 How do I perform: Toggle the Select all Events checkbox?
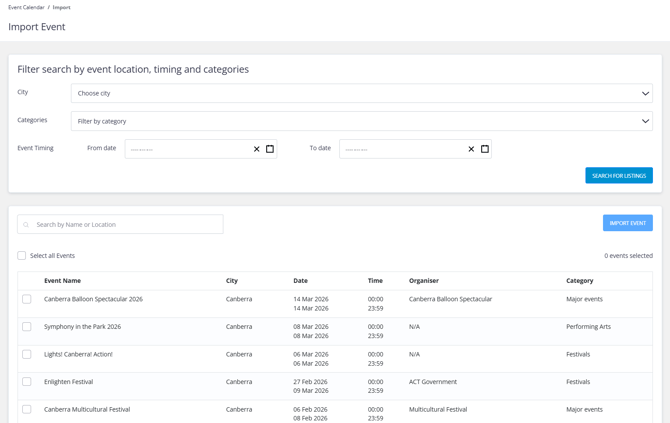21,256
